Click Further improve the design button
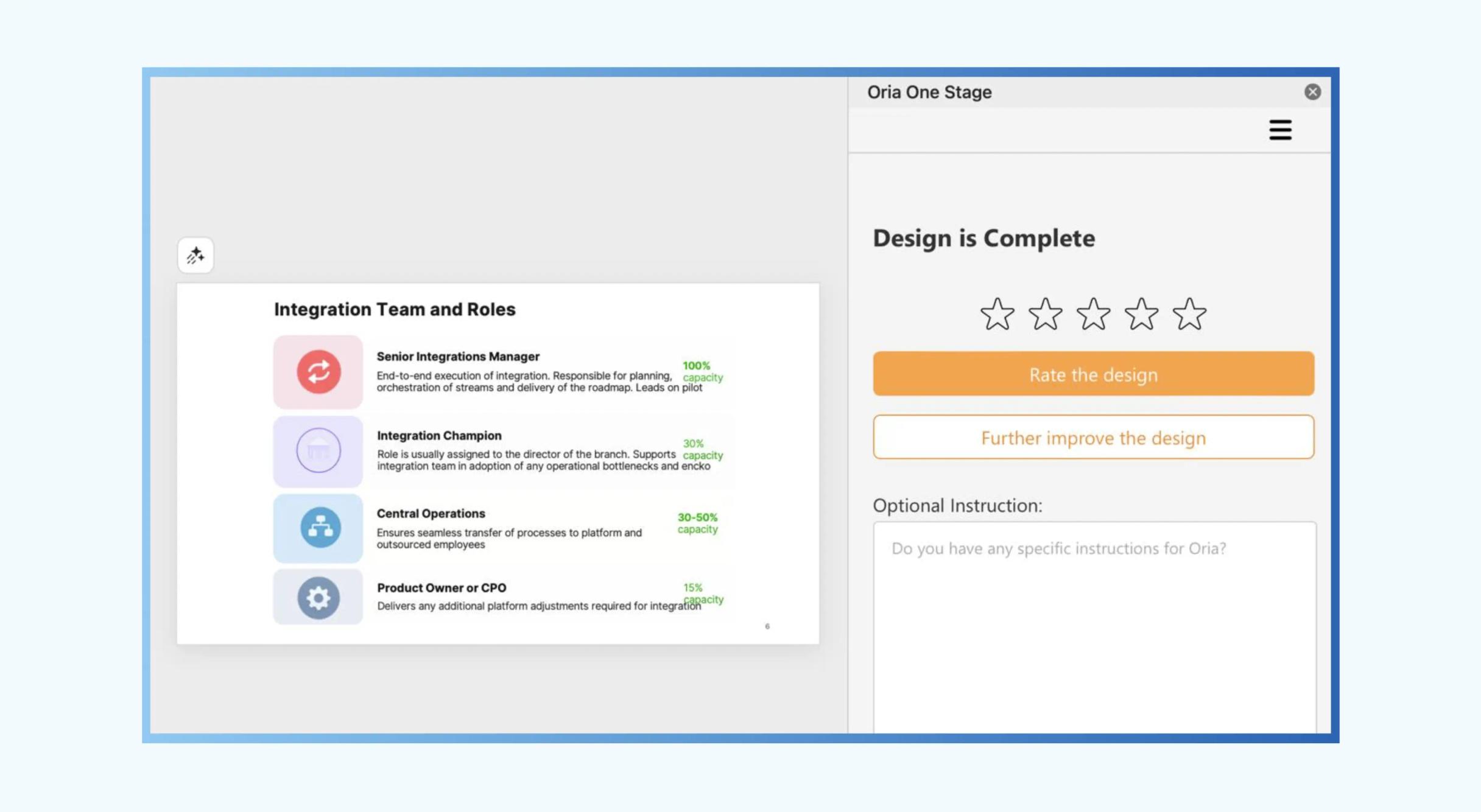The height and width of the screenshot is (812, 1481). point(1093,438)
